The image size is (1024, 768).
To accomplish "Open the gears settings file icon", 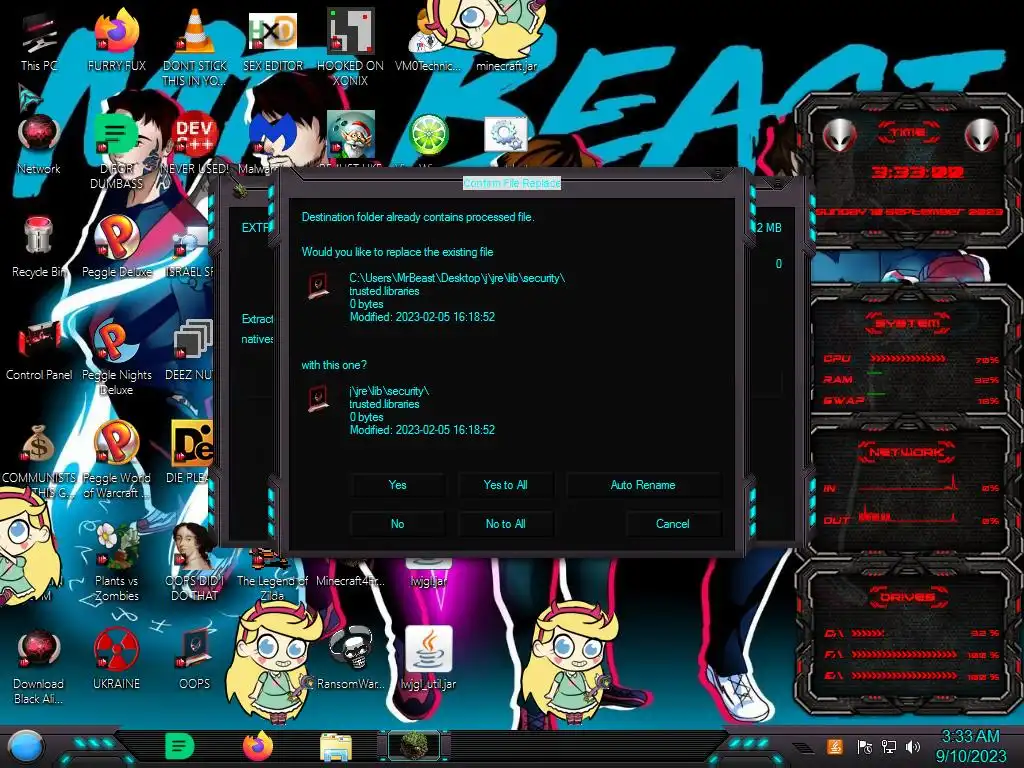I will 505,134.
